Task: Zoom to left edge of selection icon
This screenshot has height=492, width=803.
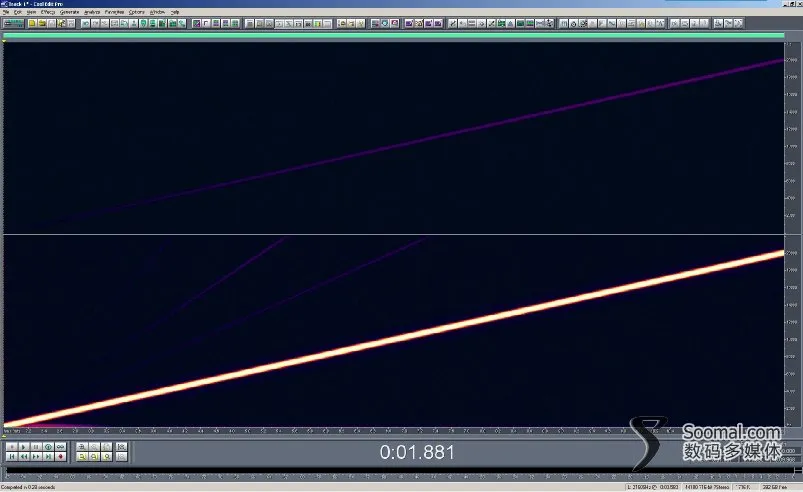Action: (94, 457)
